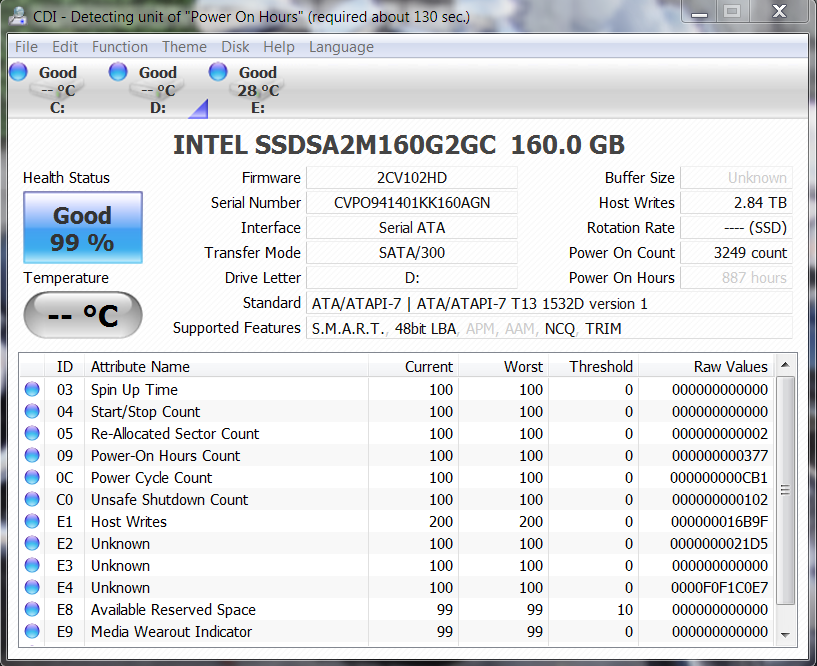Click the scroll down arrow in attribute list

tap(786, 634)
